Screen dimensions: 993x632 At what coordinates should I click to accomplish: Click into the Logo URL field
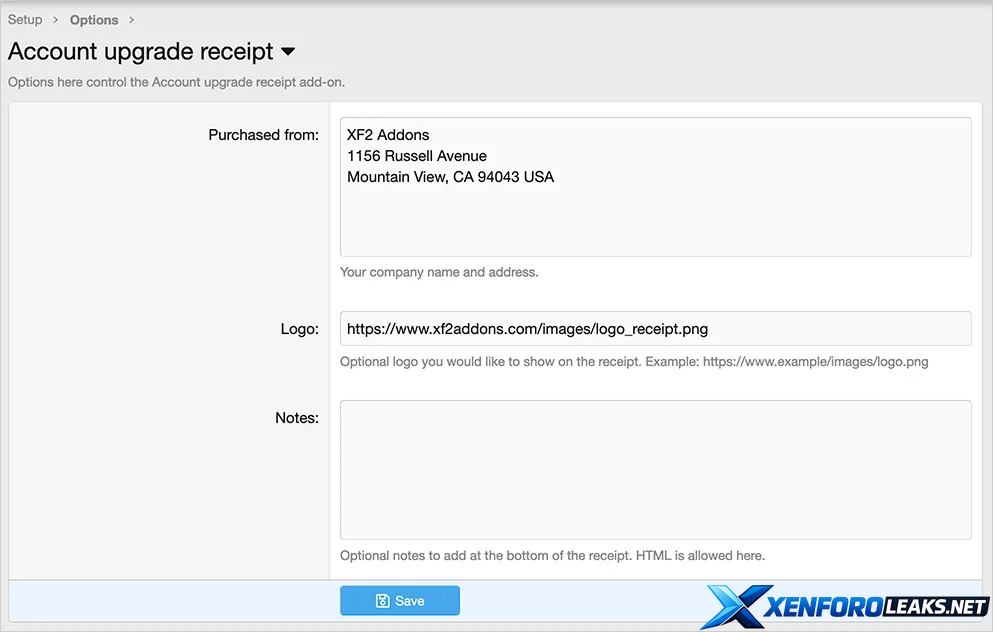[x=655, y=328]
